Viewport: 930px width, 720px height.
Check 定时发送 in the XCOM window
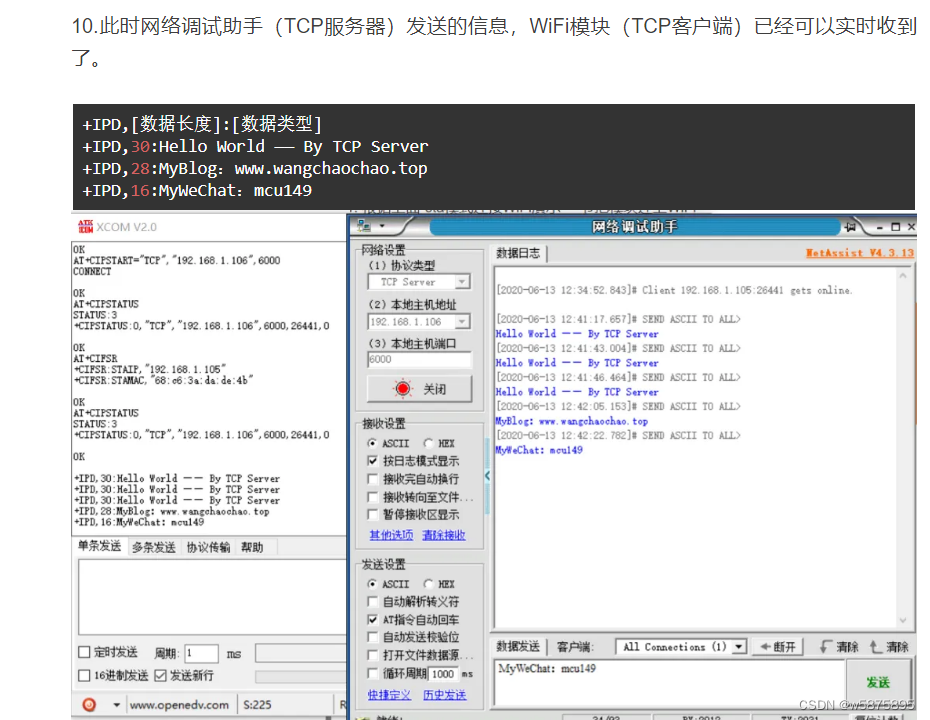(x=84, y=652)
